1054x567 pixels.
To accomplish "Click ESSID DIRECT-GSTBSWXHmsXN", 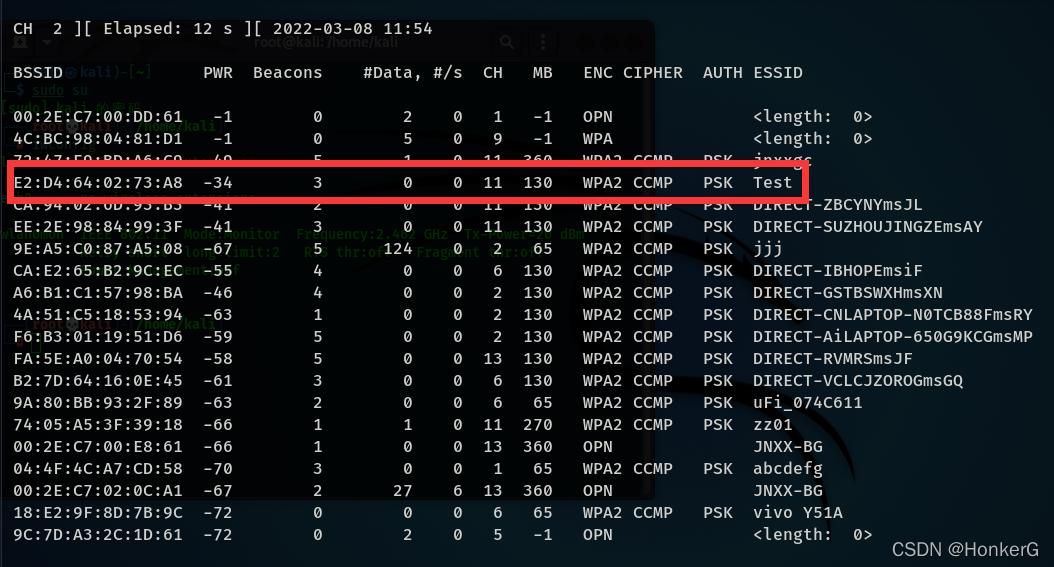I will [x=848, y=293].
